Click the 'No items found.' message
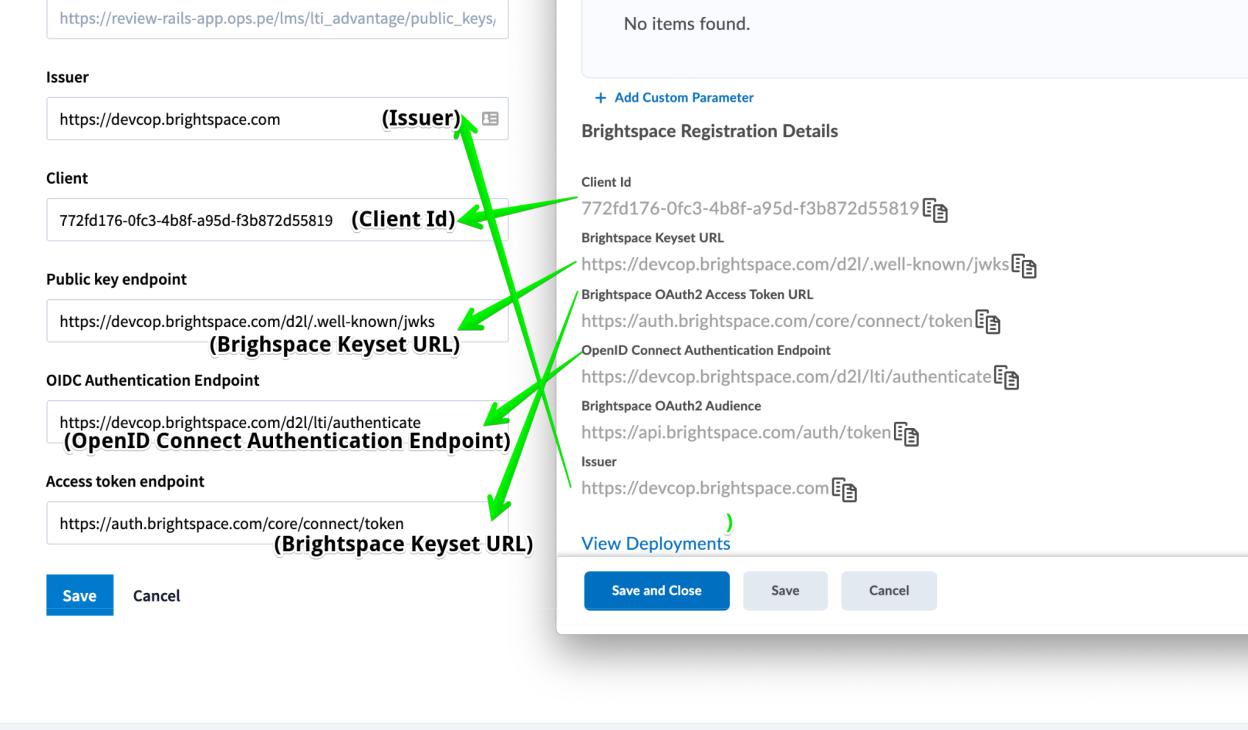The height and width of the screenshot is (730, 1248). point(687,24)
